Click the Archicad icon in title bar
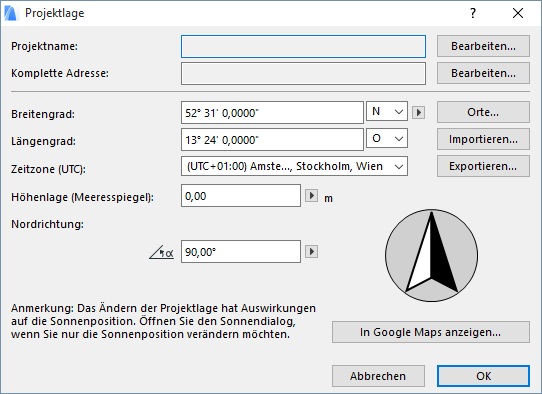 pos(10,13)
